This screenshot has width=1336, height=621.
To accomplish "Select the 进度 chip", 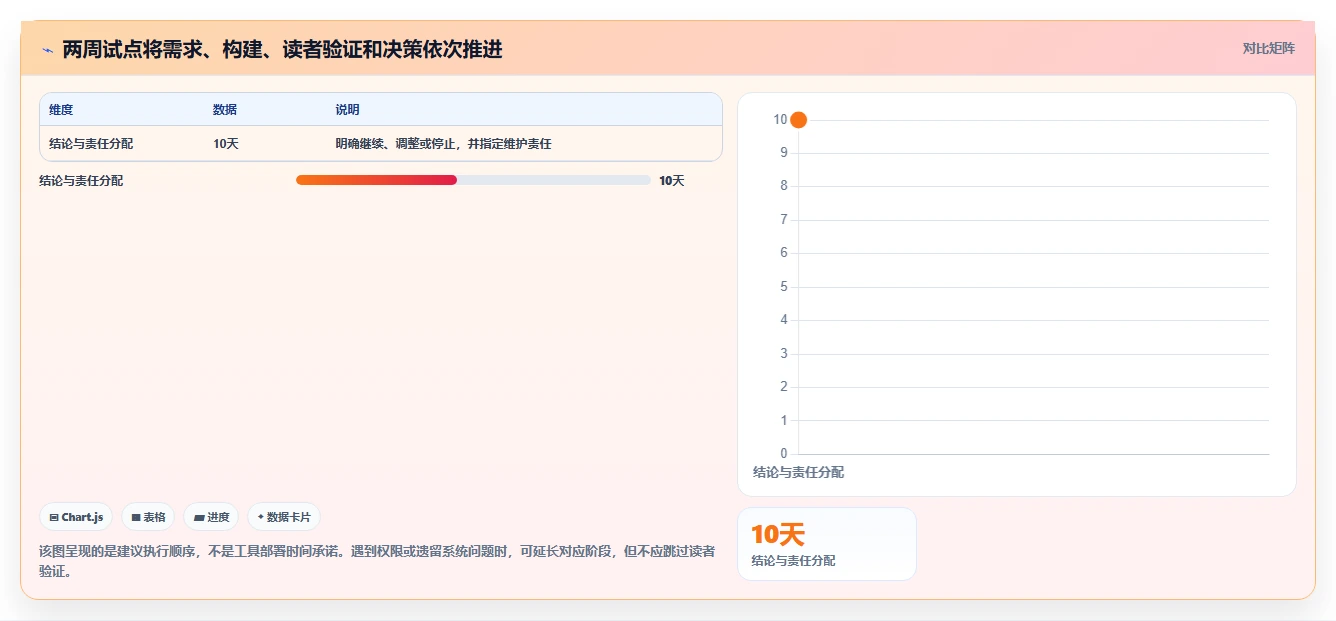I will (x=211, y=517).
